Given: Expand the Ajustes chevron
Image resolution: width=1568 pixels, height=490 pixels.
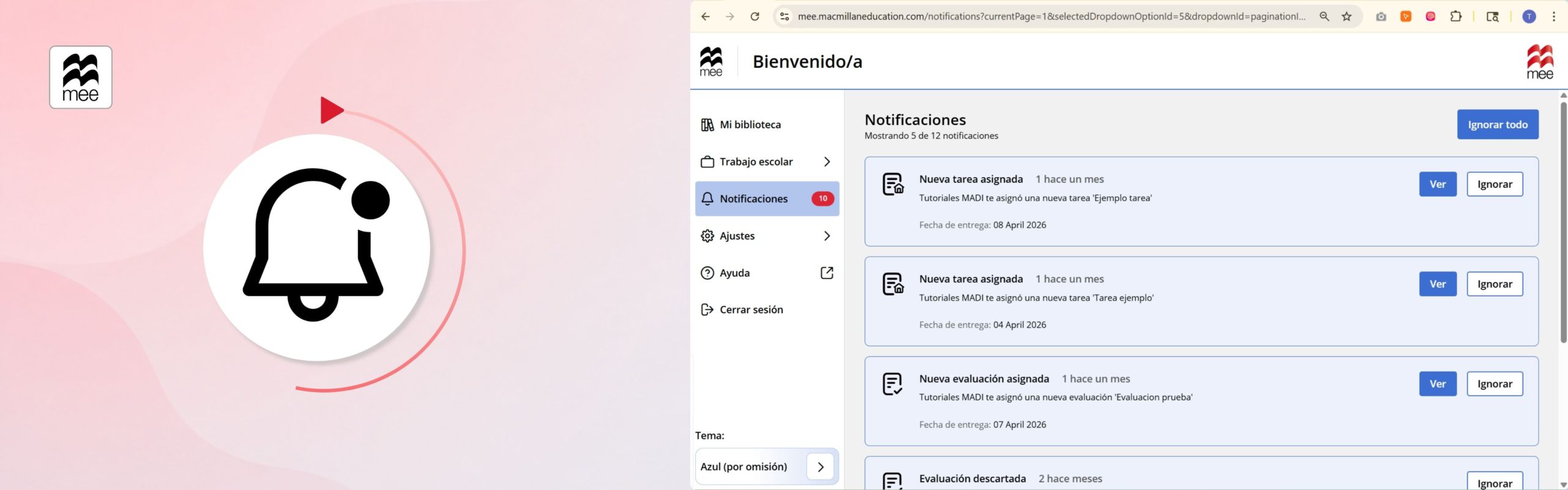Looking at the screenshot, I should [827, 236].
